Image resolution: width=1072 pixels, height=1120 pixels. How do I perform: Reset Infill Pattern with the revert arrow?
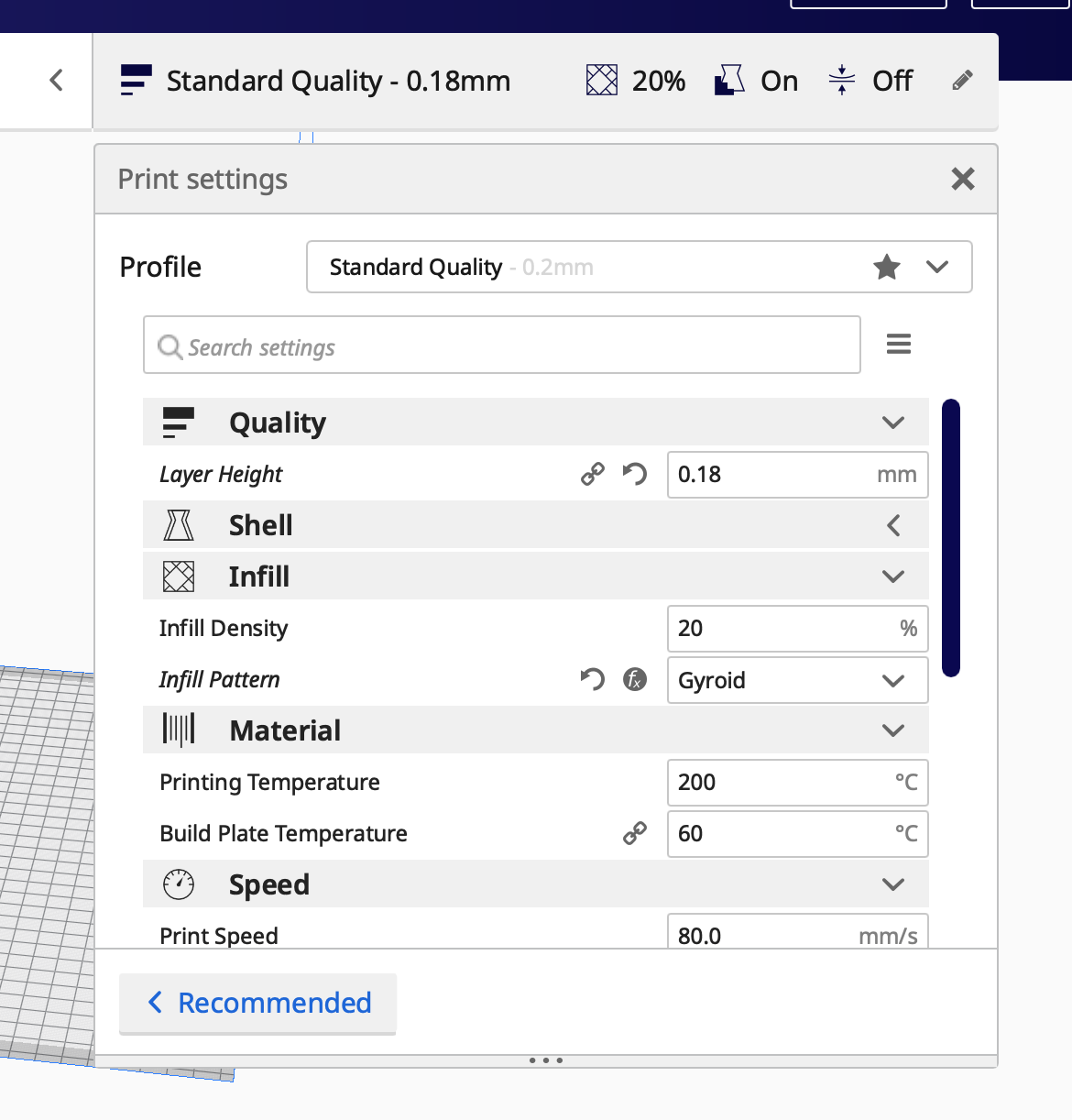pyautogui.click(x=593, y=679)
